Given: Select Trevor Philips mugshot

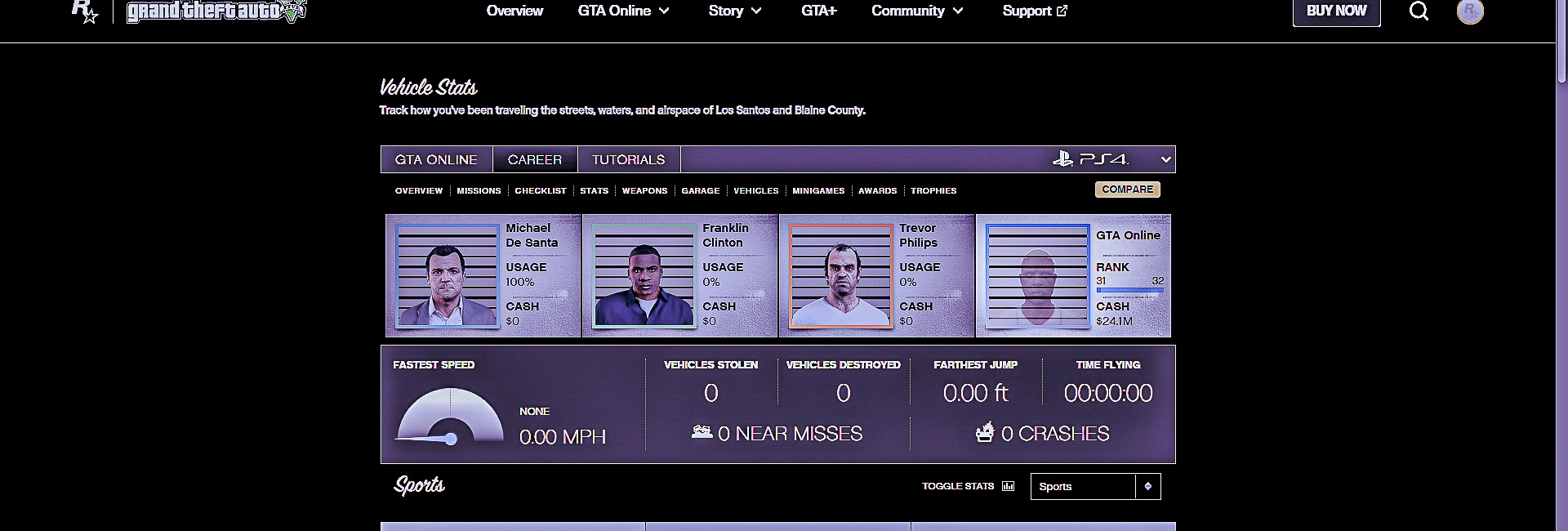Looking at the screenshot, I should coord(840,276).
